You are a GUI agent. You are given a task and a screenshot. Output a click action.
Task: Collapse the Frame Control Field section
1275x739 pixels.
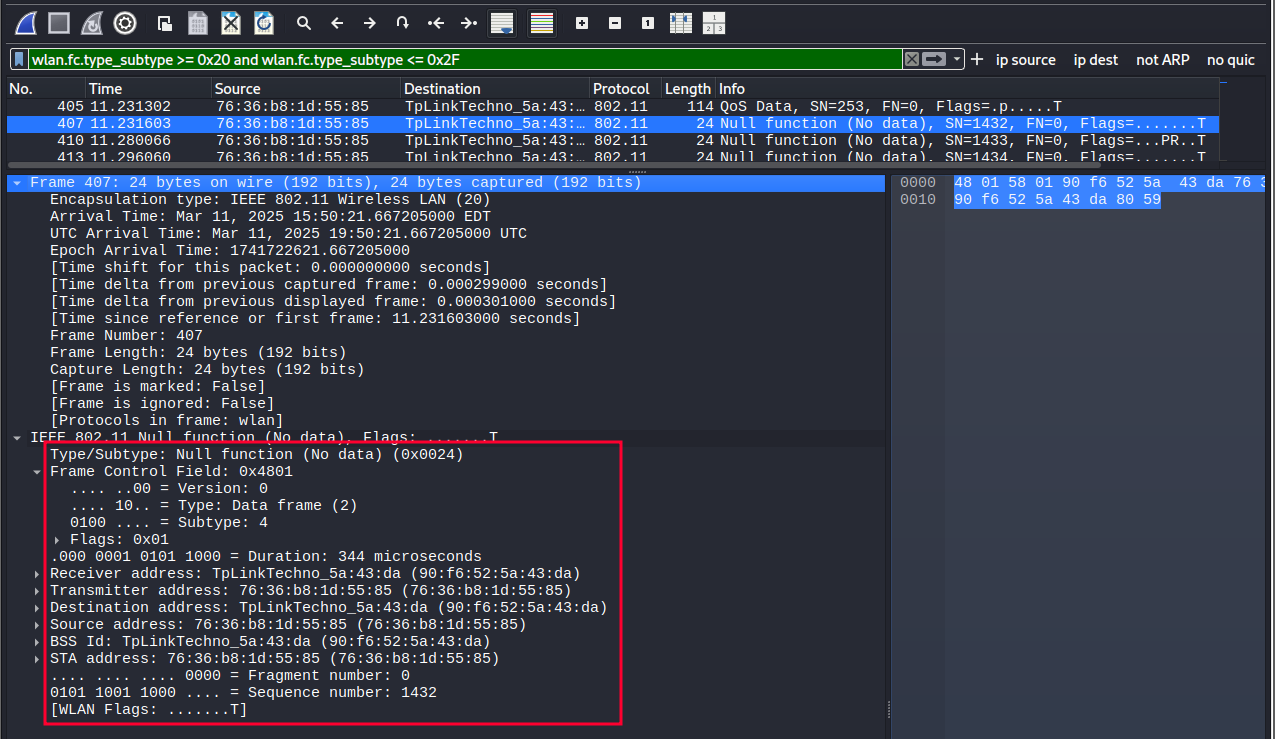38,472
